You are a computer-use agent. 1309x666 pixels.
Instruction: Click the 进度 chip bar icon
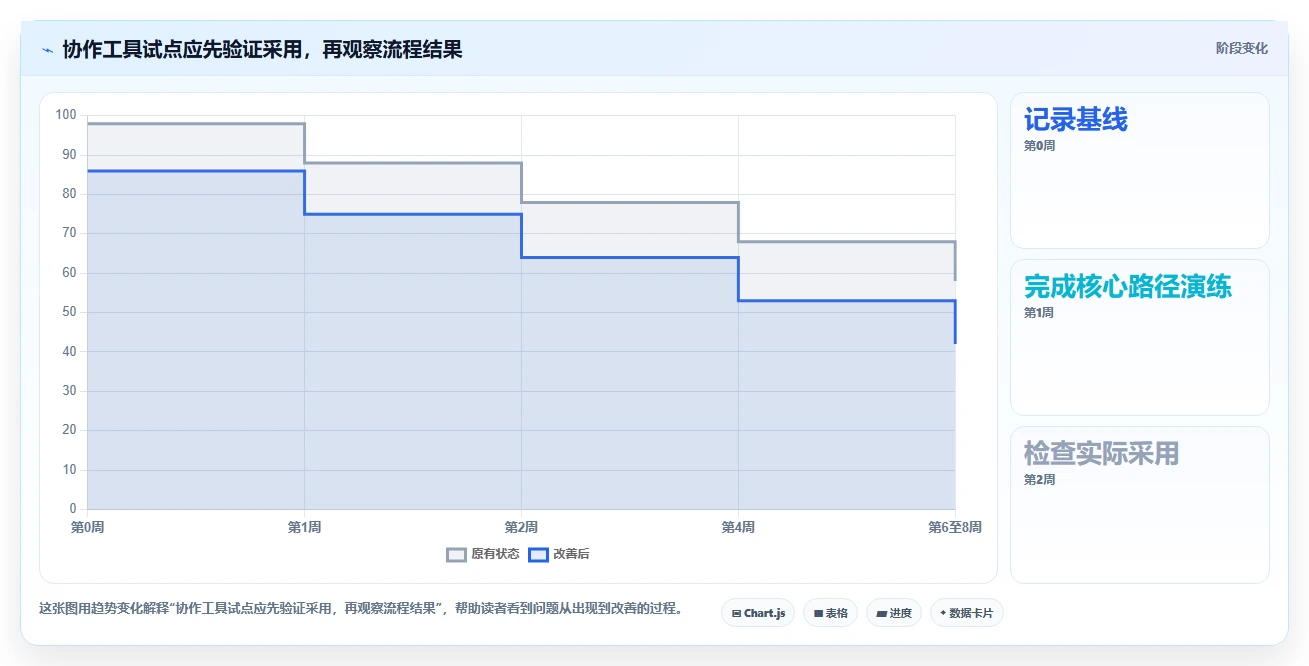coord(882,613)
